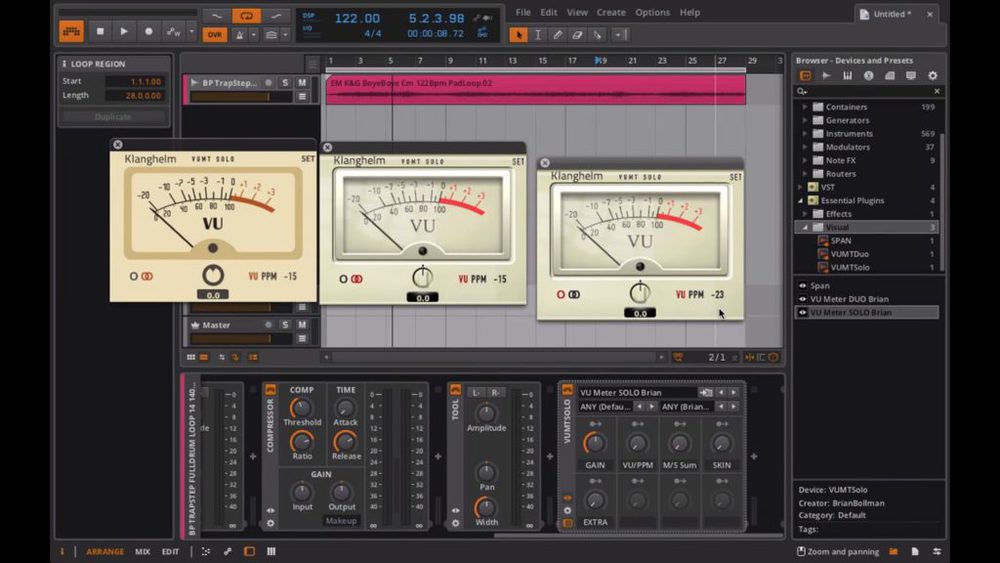Switch to the MIX view
Viewport: 1000px width, 563px height.
(x=143, y=552)
